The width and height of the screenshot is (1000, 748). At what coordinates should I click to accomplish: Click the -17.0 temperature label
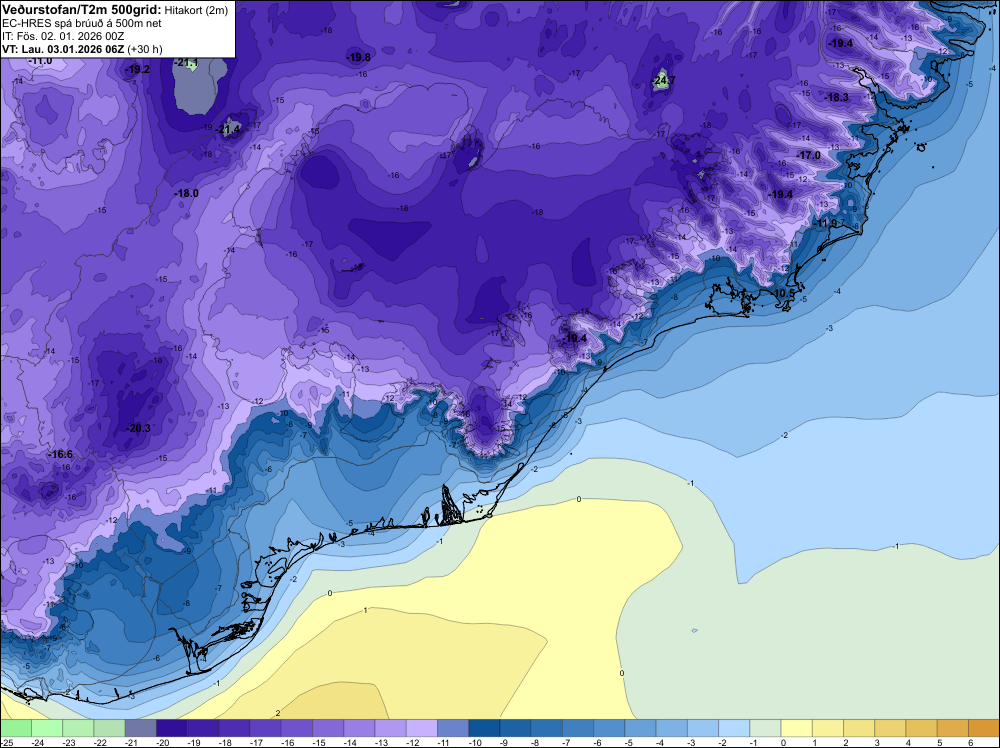[809, 156]
